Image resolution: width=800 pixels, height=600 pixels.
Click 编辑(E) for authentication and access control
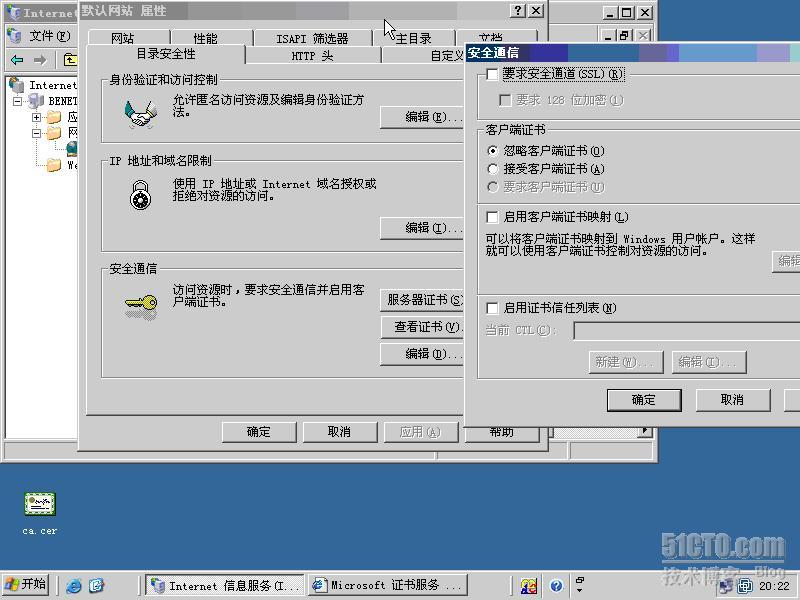[421, 117]
